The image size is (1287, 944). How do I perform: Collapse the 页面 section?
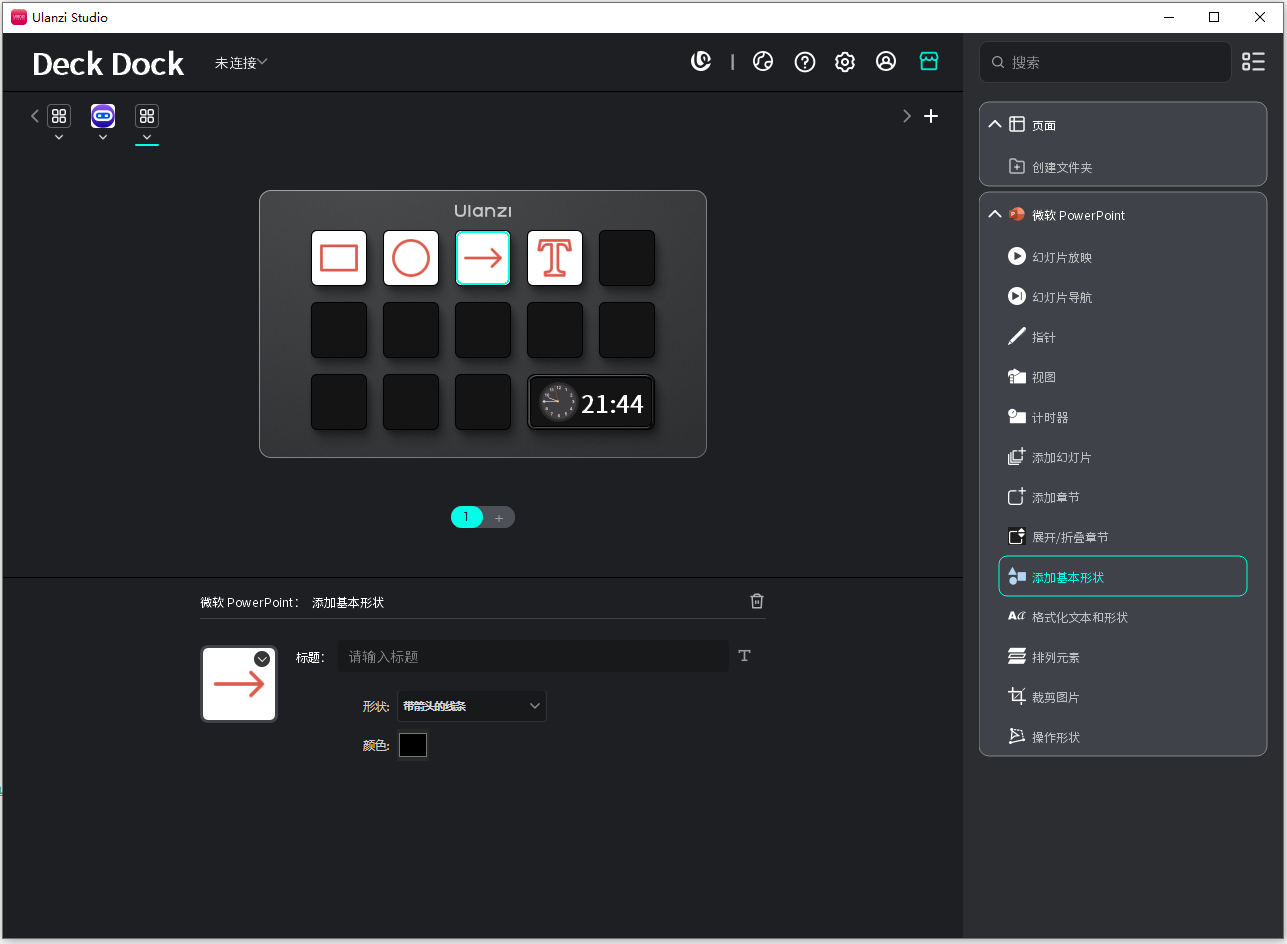(995, 125)
